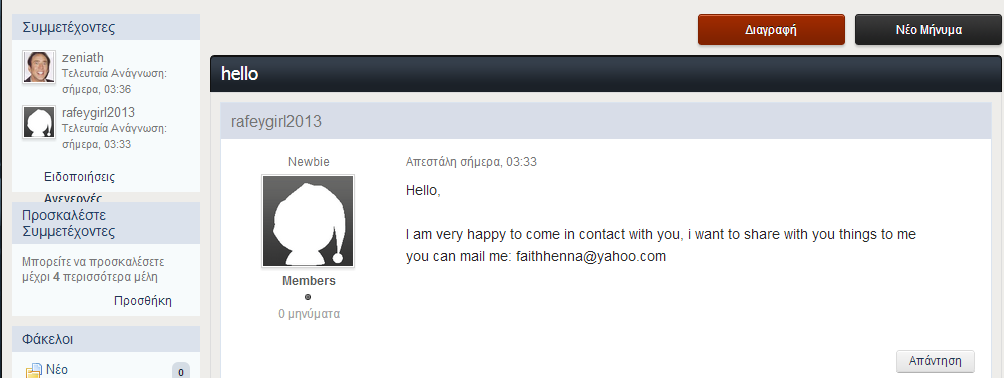
Task: Click rafeygirl2013's small silhouette avatar
Action: click(39, 122)
